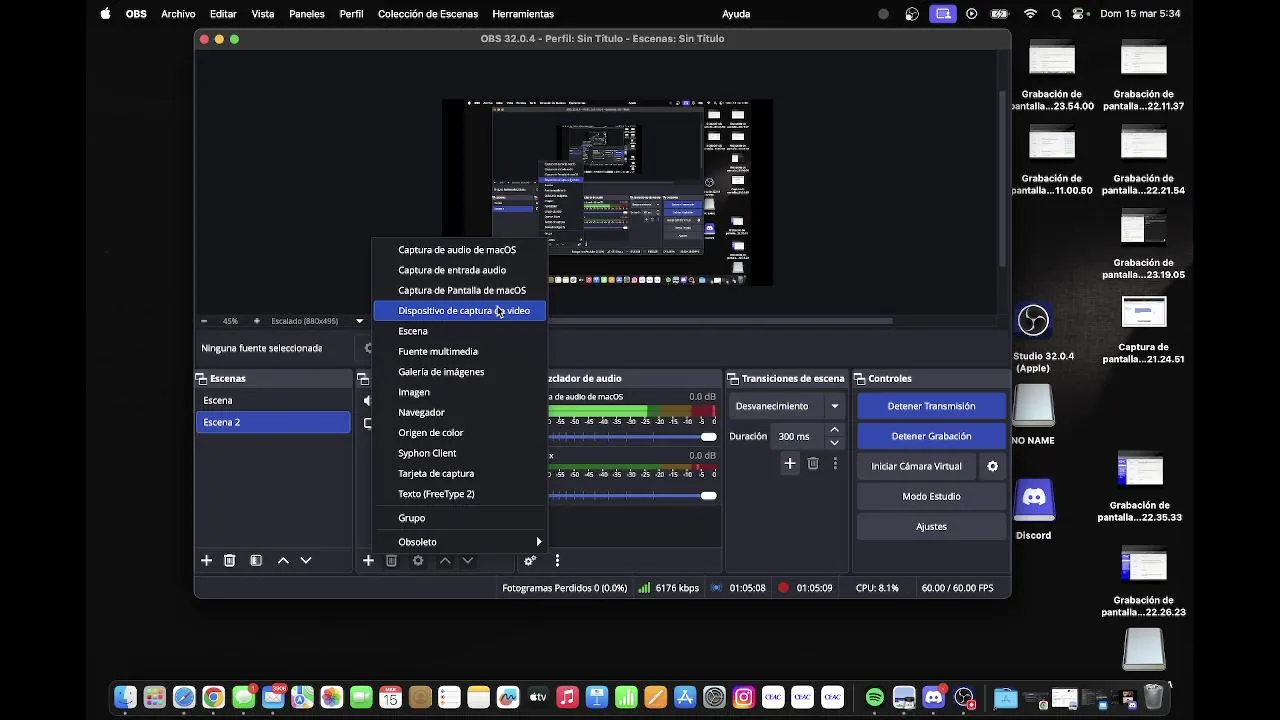Open audio mixer three-dot menu
Viewport: 1280px width, 720px height.
point(557,561)
